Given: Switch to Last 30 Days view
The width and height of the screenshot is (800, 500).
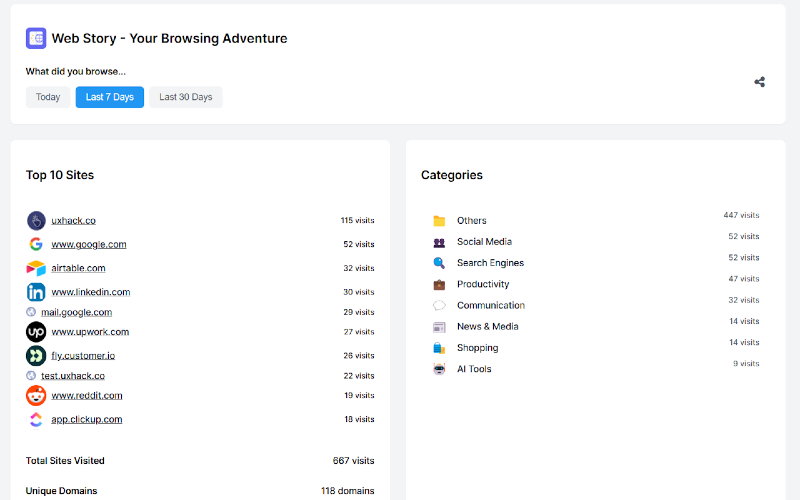Looking at the screenshot, I should coord(186,97).
